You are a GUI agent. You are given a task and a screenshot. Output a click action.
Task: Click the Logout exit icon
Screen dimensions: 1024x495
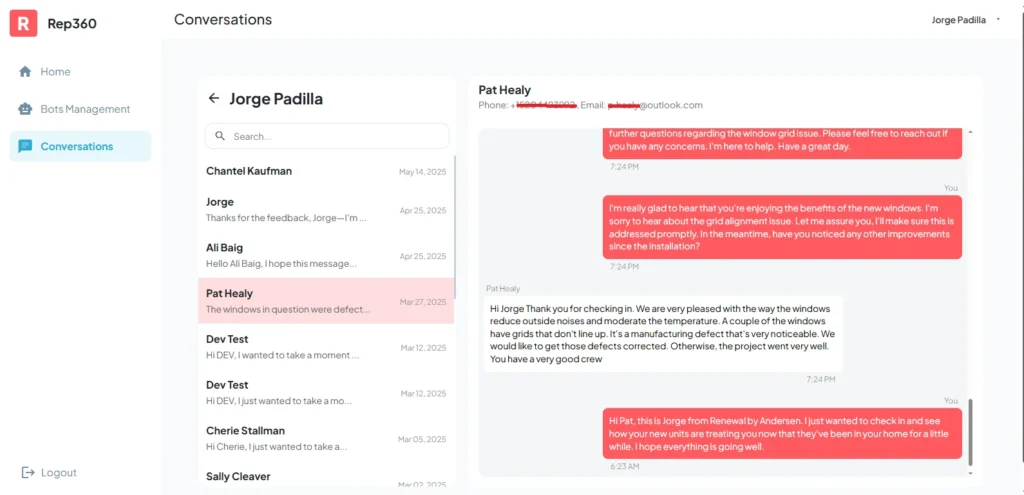click(28, 473)
